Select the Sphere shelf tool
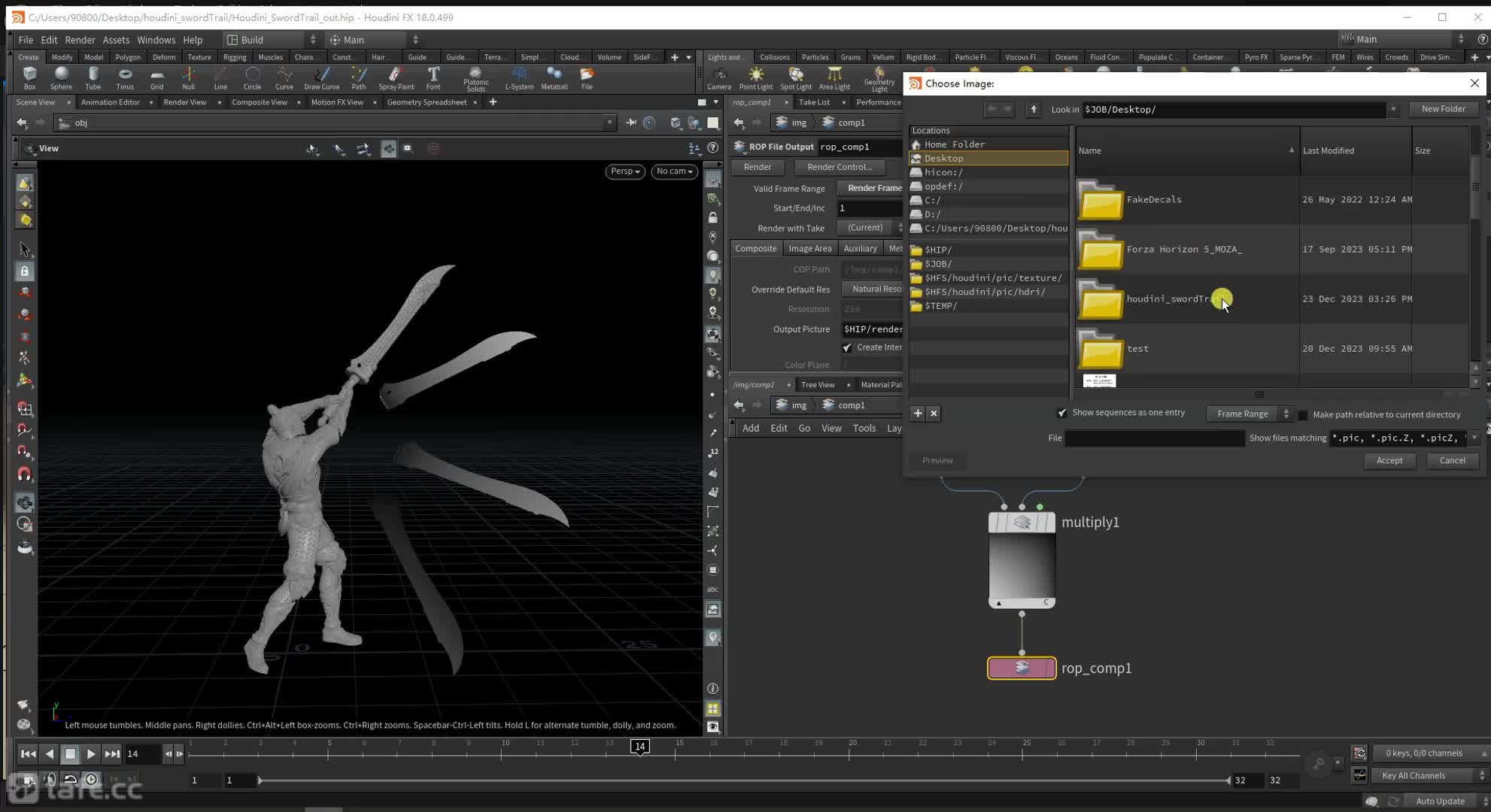This screenshot has width=1491, height=812. pos(61,77)
